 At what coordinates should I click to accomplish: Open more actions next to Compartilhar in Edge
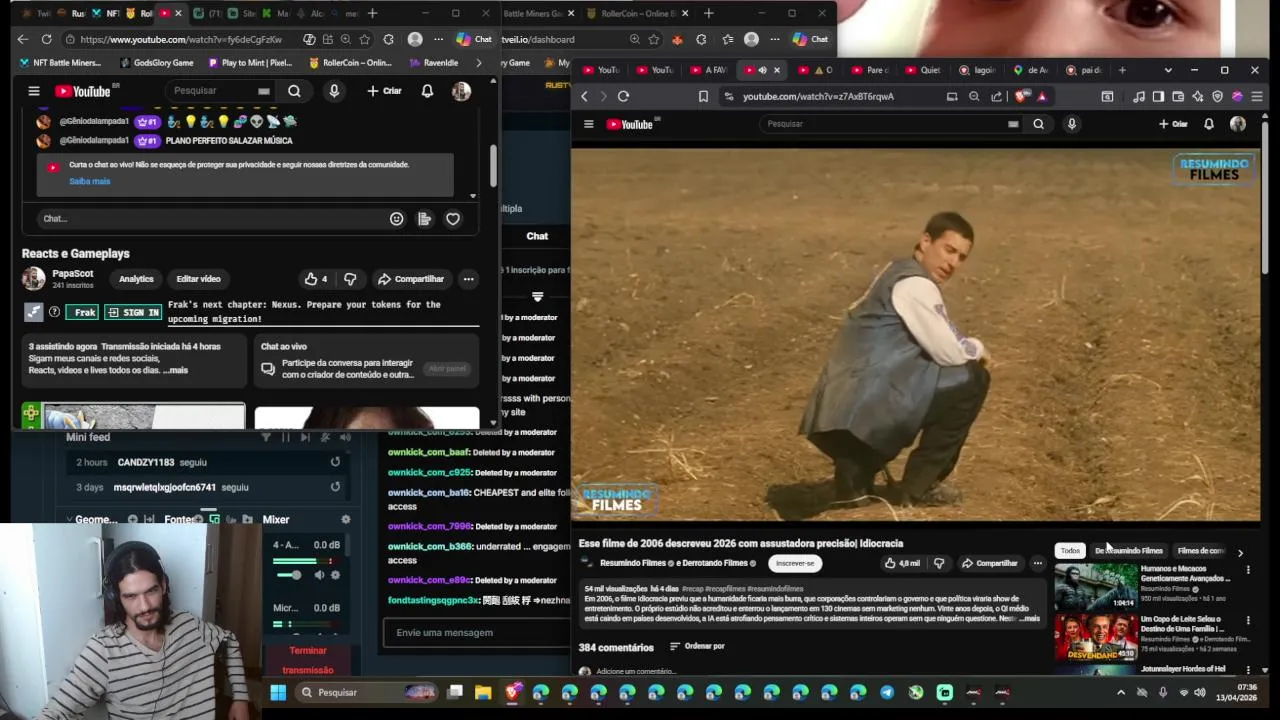468,279
